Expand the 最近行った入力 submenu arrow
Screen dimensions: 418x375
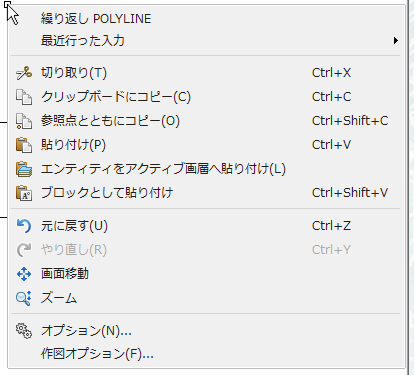(x=396, y=41)
